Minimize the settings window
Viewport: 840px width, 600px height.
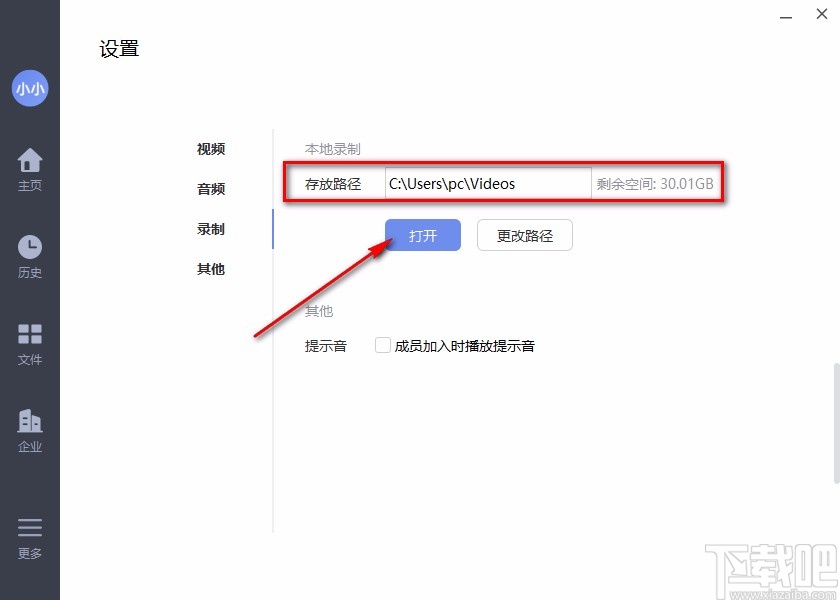(787, 15)
